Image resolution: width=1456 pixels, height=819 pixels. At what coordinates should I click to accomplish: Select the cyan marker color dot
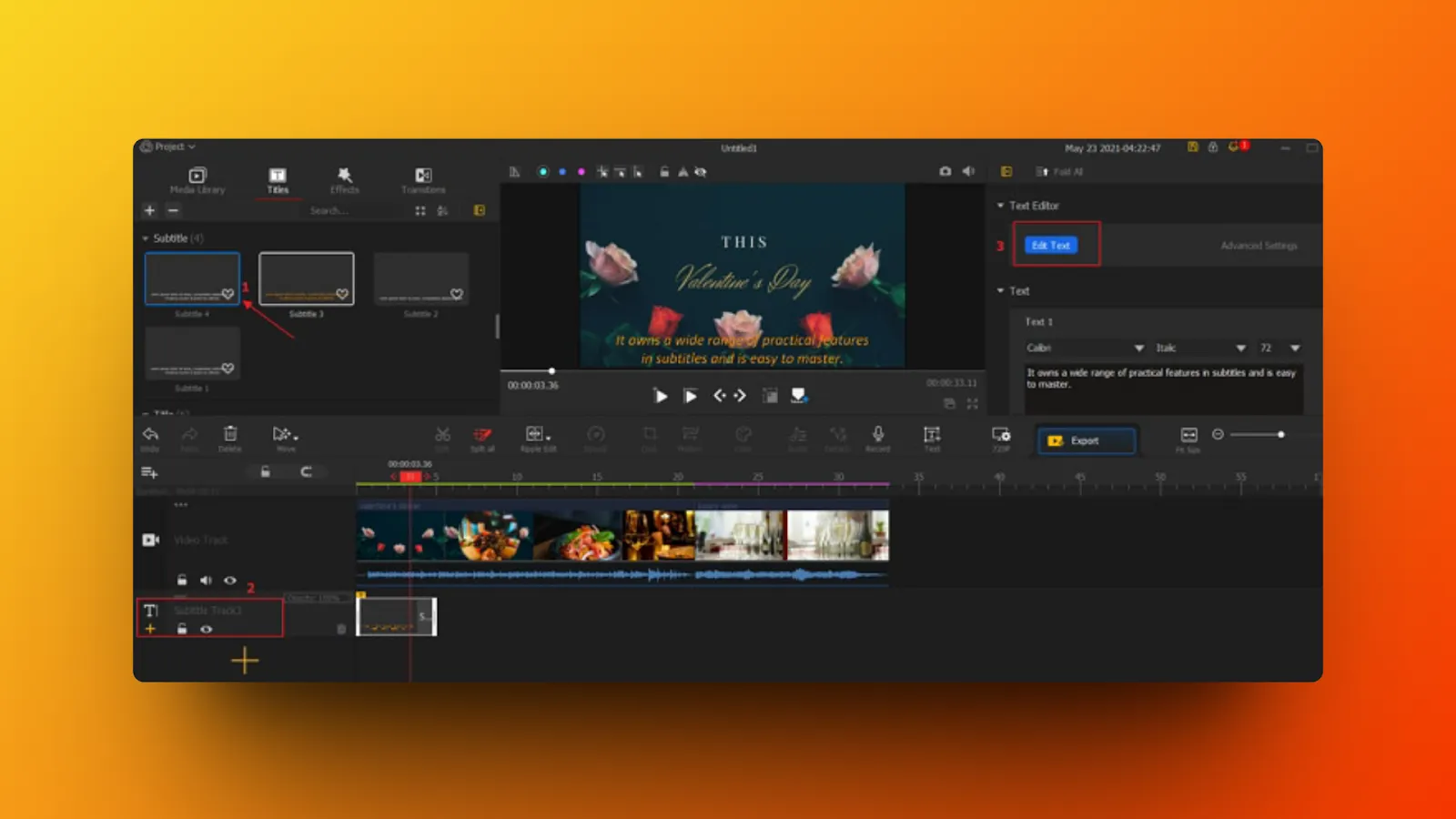[543, 171]
